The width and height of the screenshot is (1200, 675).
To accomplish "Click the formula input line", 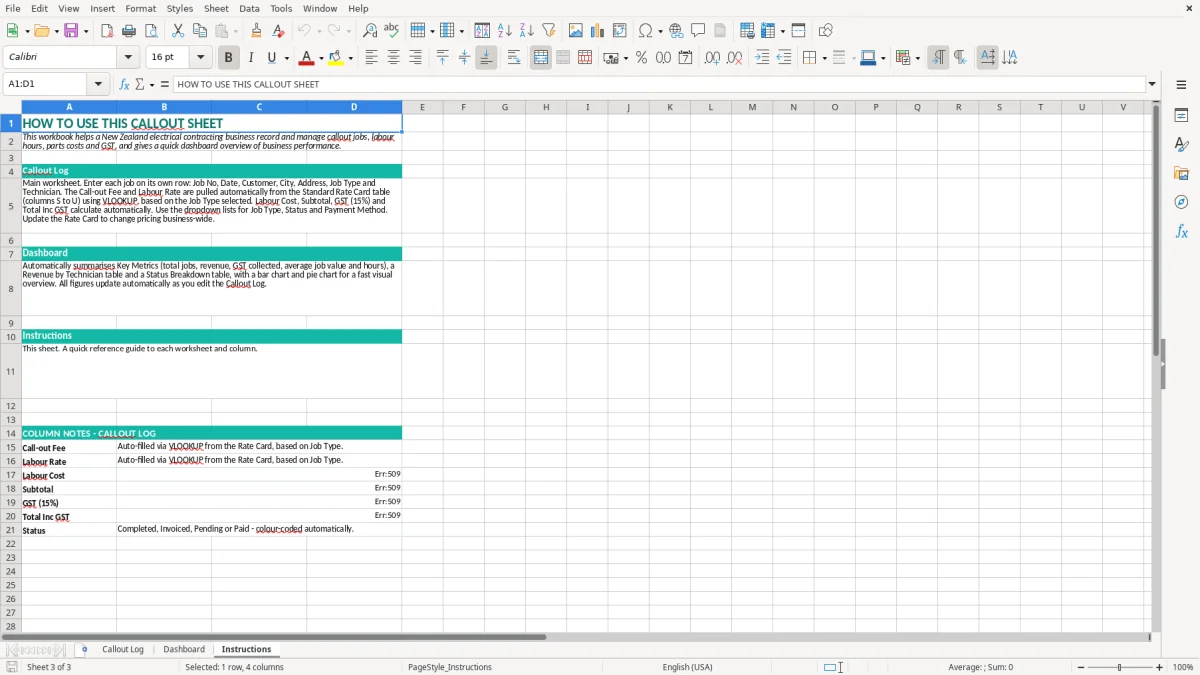I will 658,84.
